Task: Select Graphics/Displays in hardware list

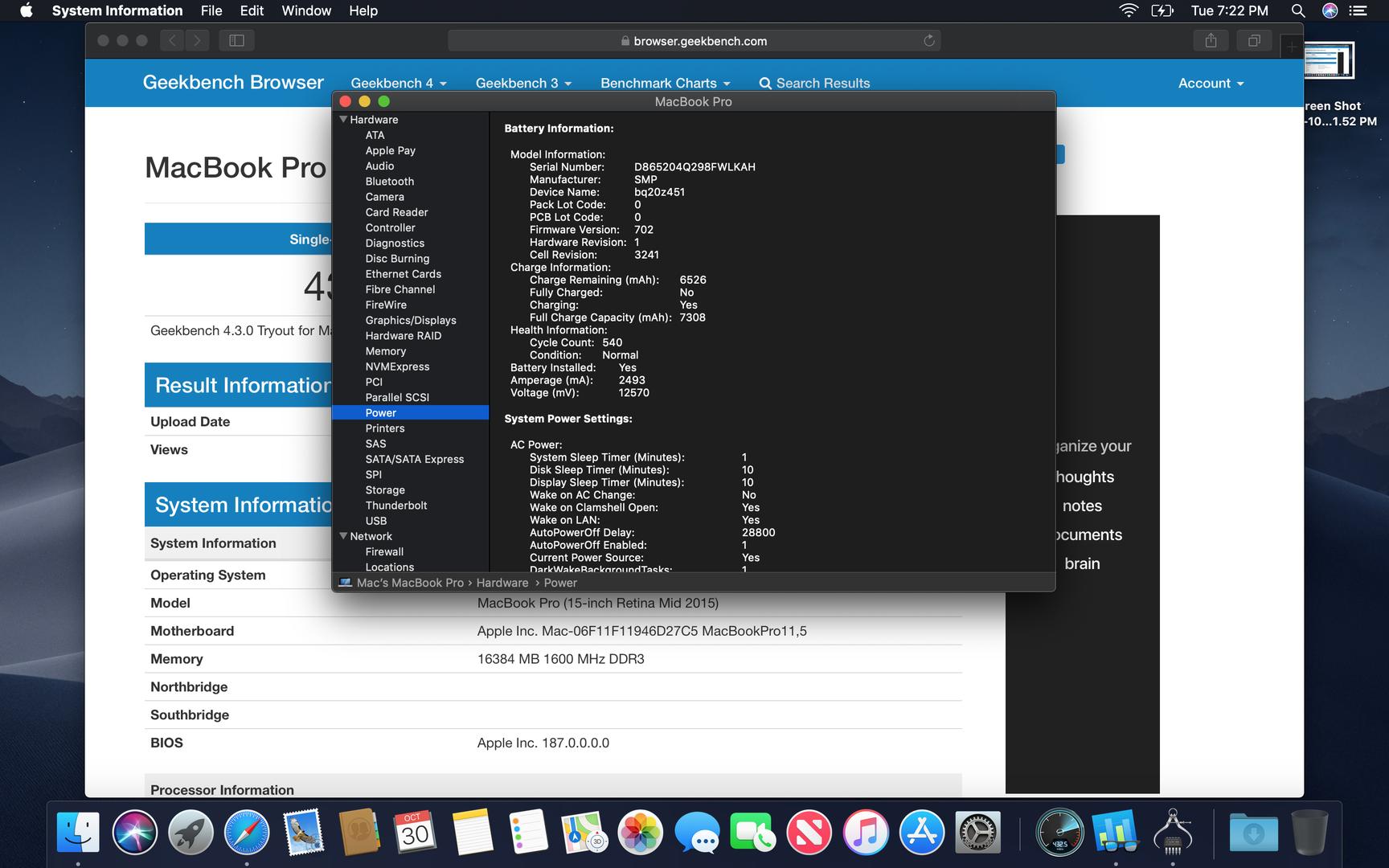Action: [x=411, y=320]
